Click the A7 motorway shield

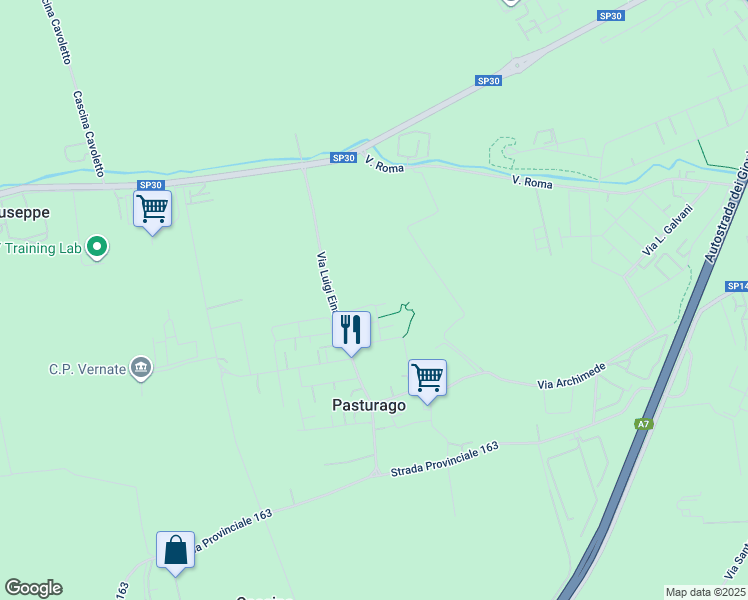coord(644,424)
